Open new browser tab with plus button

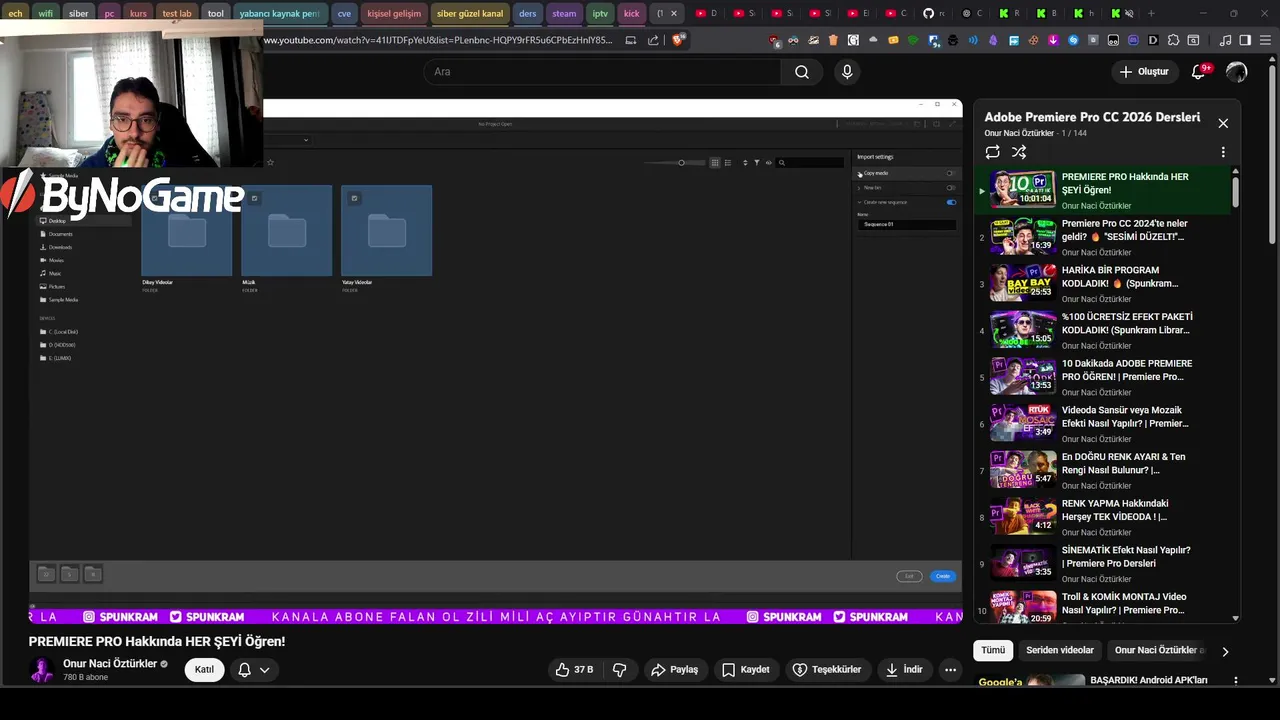[x=1151, y=14]
